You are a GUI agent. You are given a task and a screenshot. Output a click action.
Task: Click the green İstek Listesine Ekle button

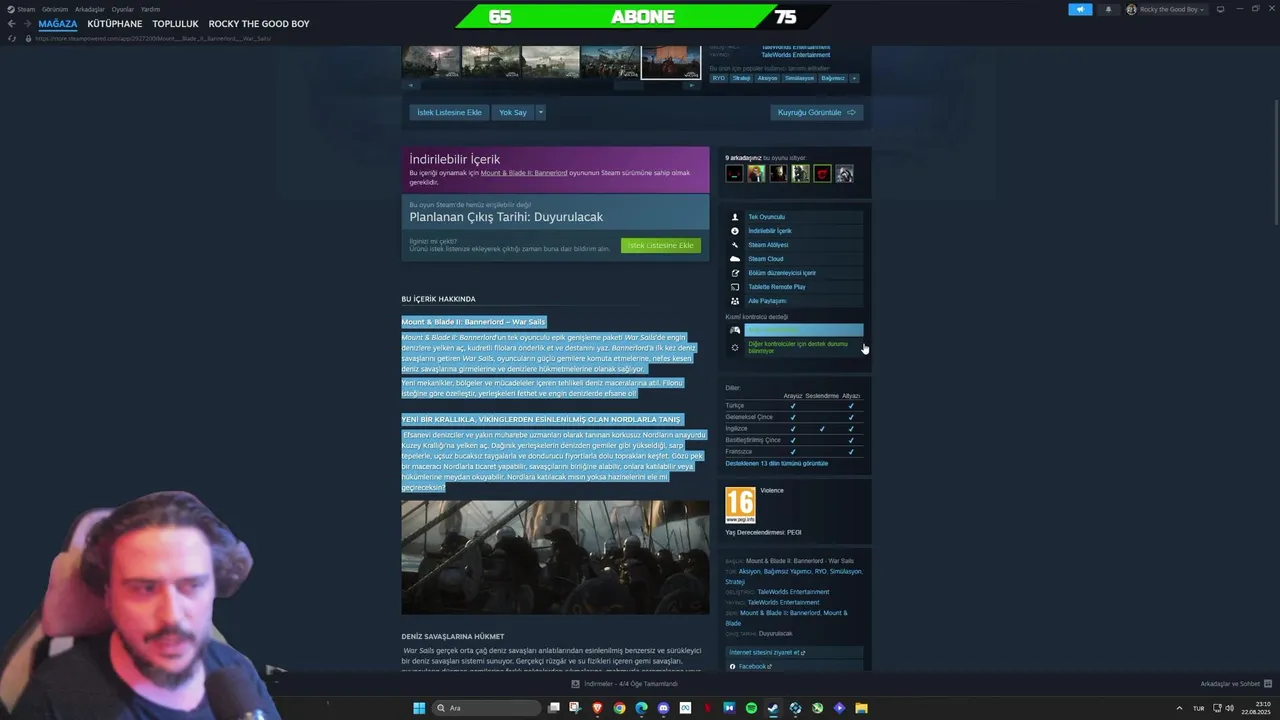(661, 245)
